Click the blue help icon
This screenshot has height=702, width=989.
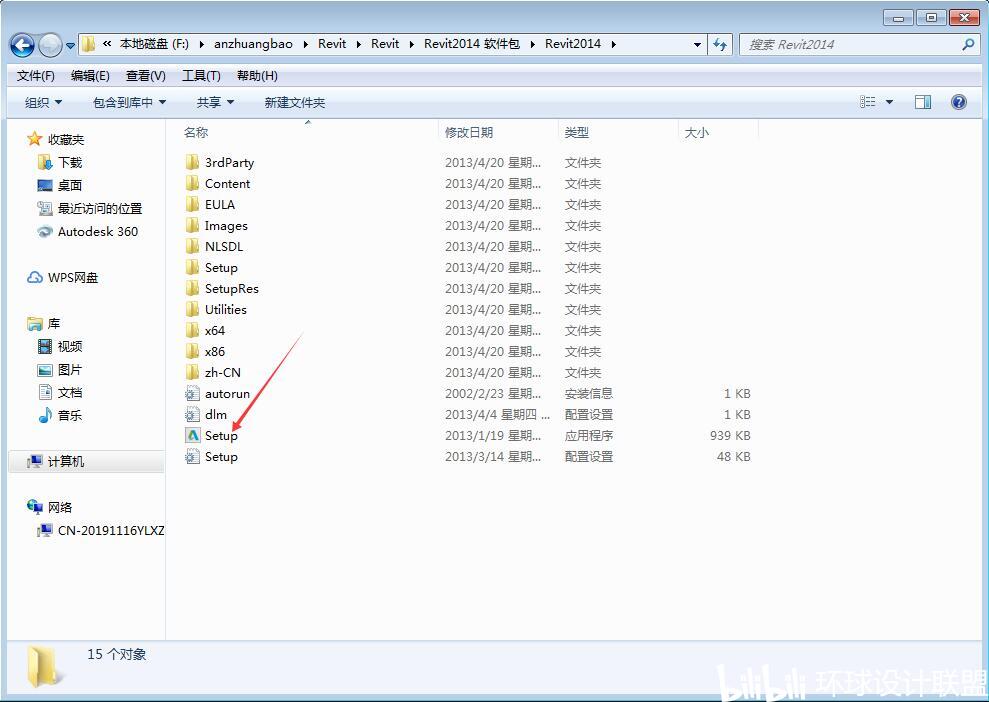(x=959, y=102)
